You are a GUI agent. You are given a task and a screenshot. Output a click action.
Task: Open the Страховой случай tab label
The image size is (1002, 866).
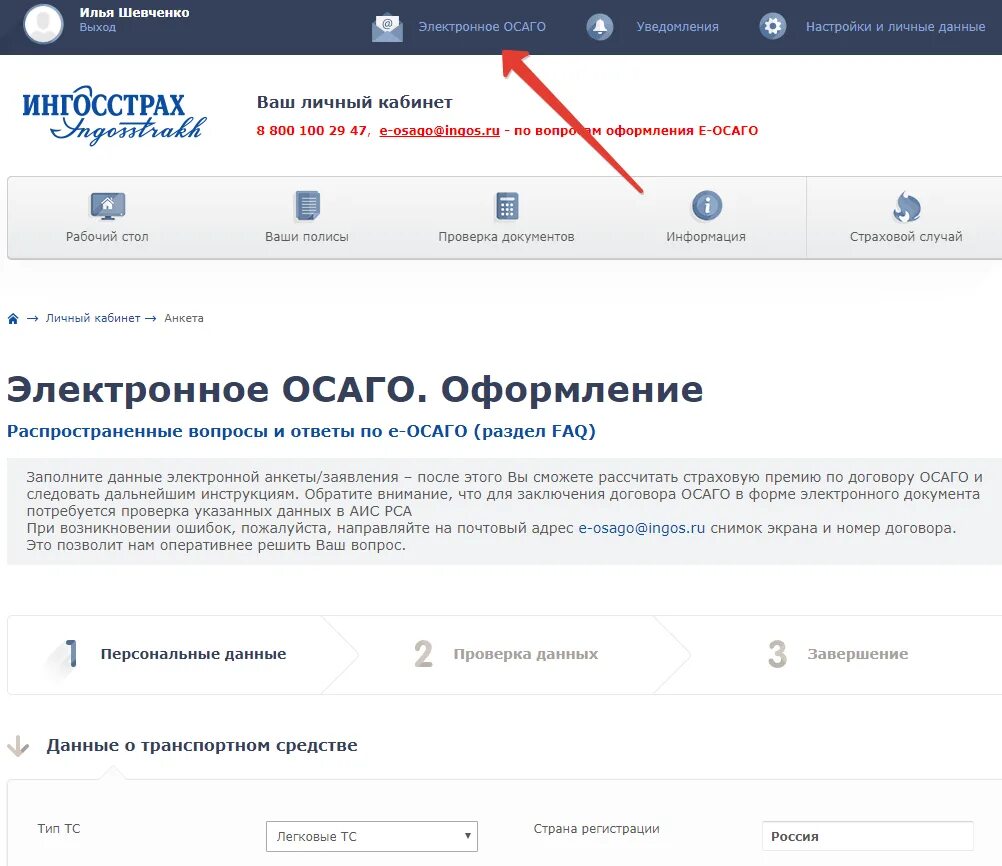[906, 236]
